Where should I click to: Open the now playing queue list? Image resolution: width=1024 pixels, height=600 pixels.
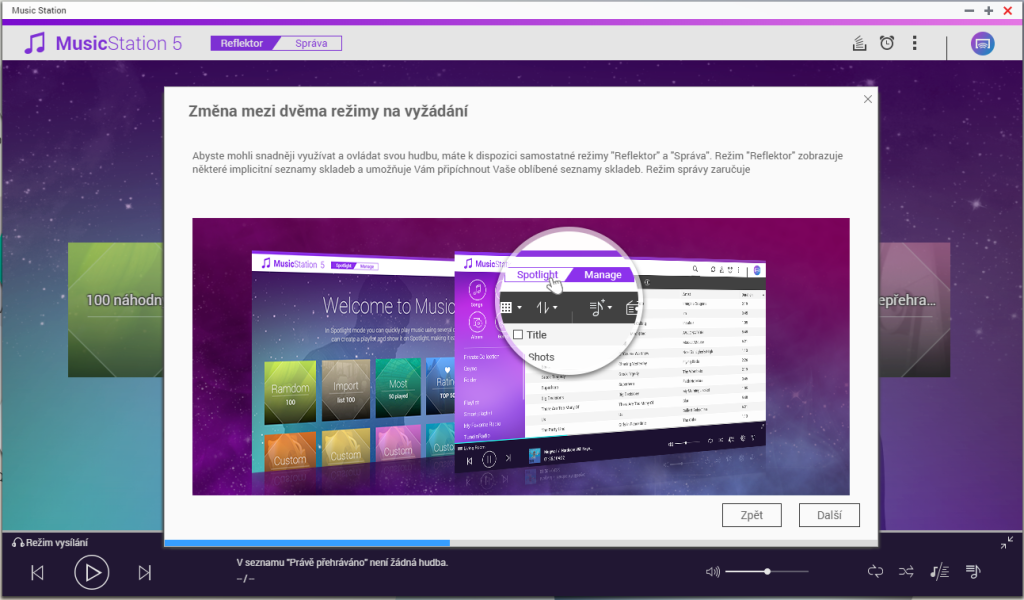[x=973, y=572]
